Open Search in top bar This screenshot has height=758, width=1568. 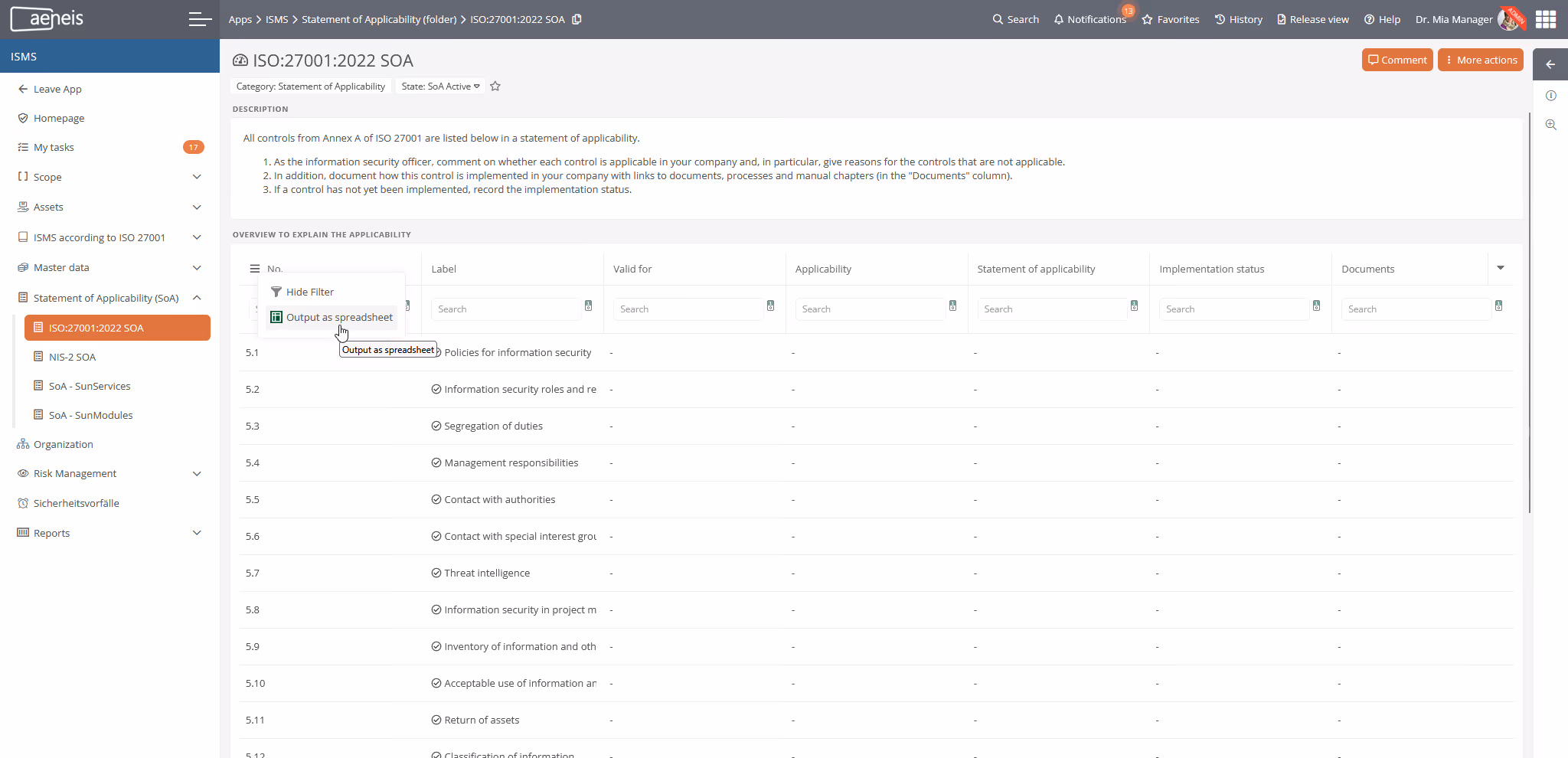(1016, 19)
